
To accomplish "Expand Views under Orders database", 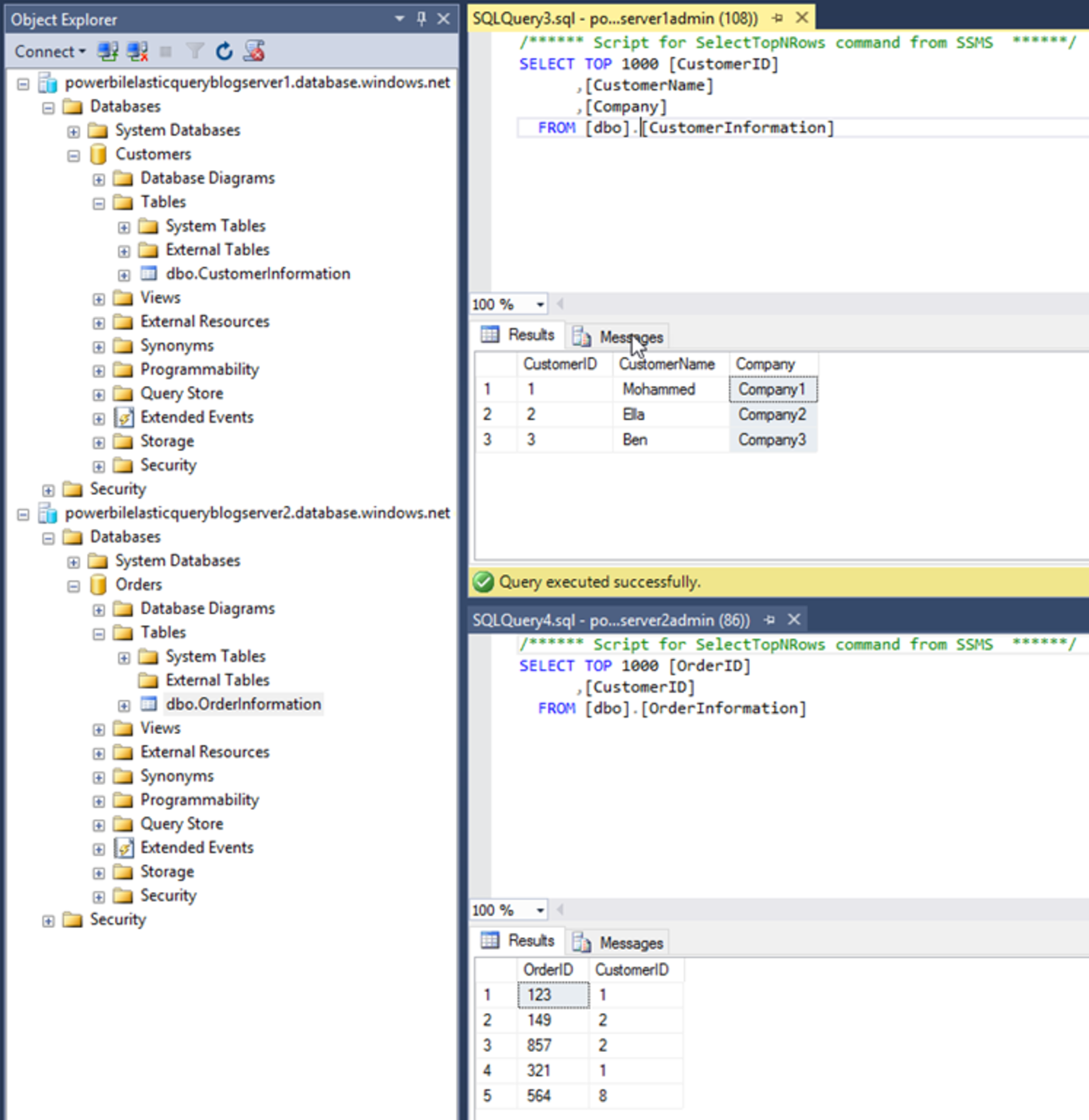I will pyautogui.click(x=99, y=730).
